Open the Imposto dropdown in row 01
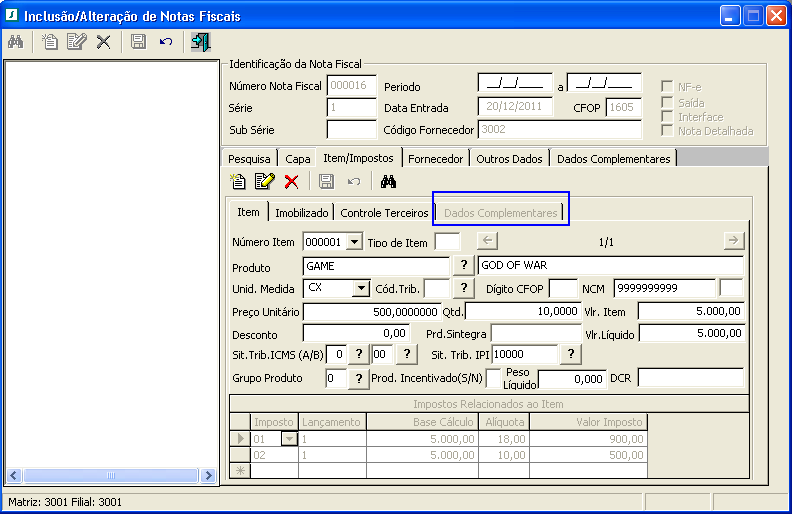The image size is (793, 514). click(290, 439)
